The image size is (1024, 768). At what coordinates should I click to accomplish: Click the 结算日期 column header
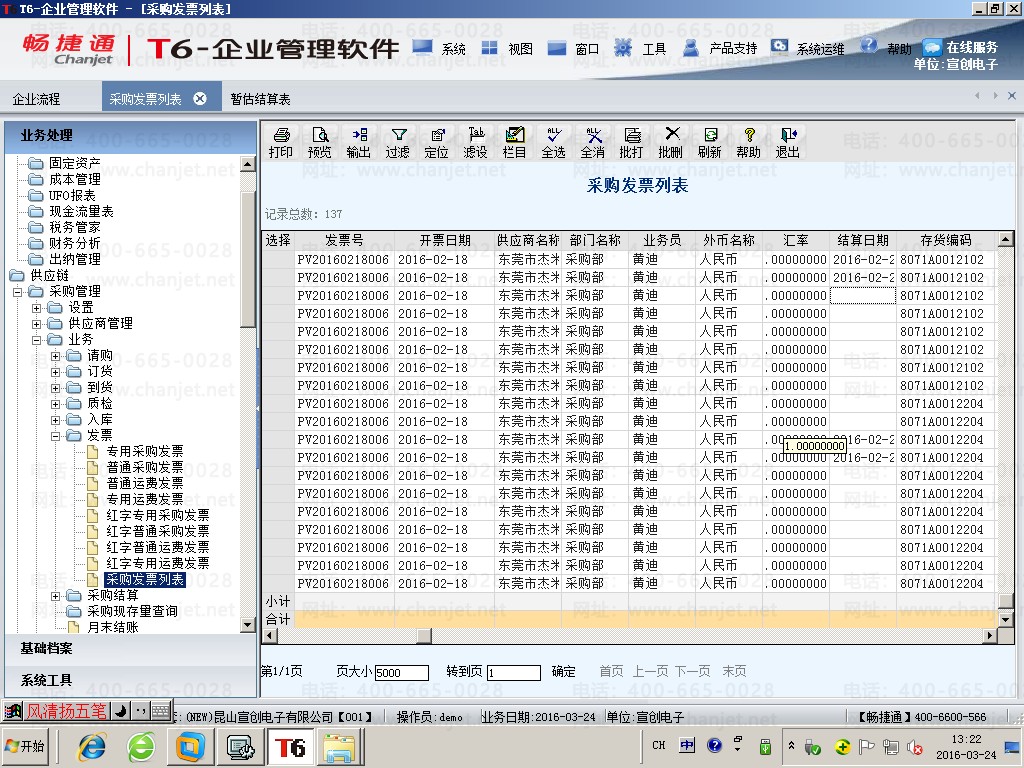[x=863, y=240]
